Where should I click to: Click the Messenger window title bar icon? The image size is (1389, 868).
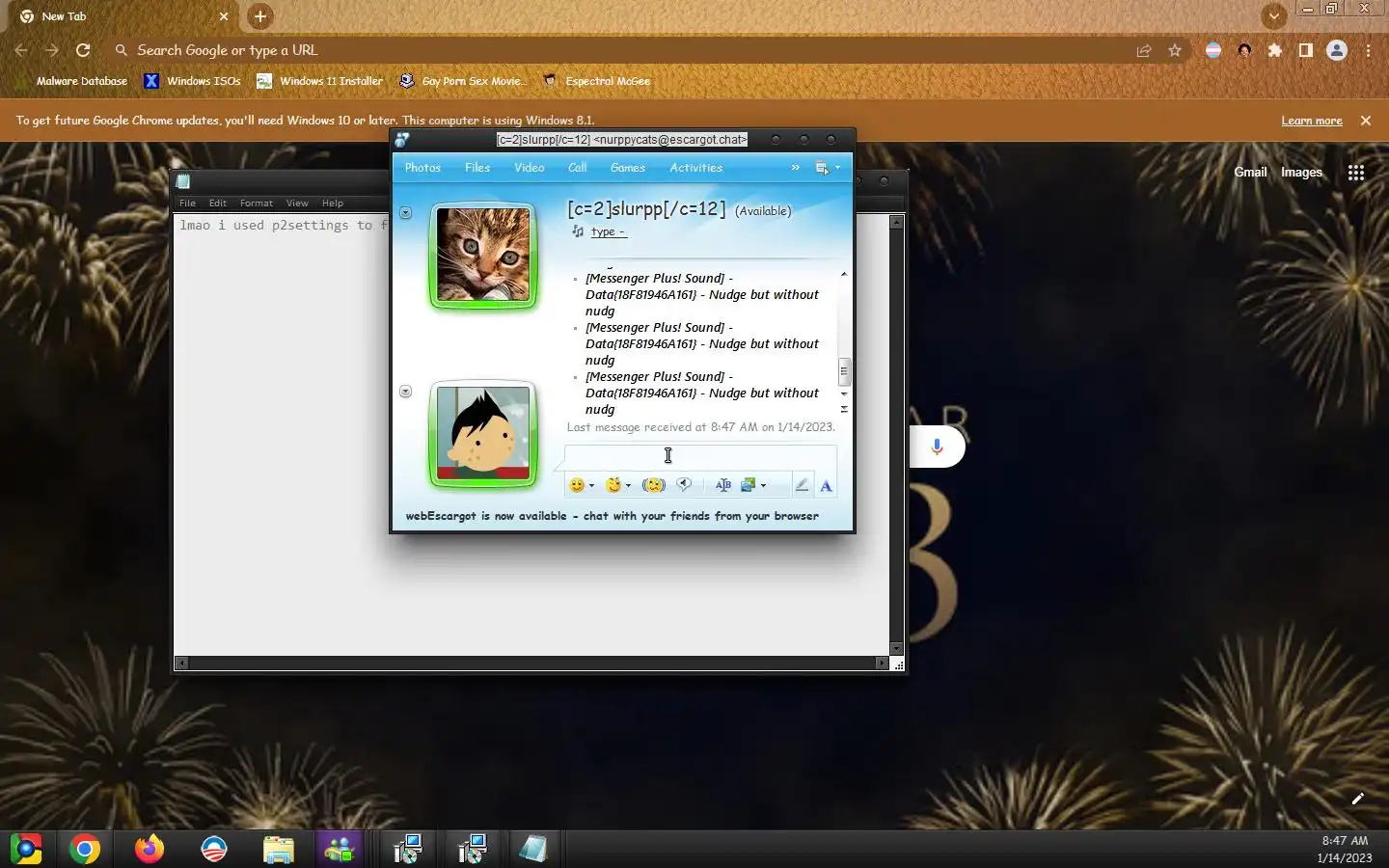[402, 140]
